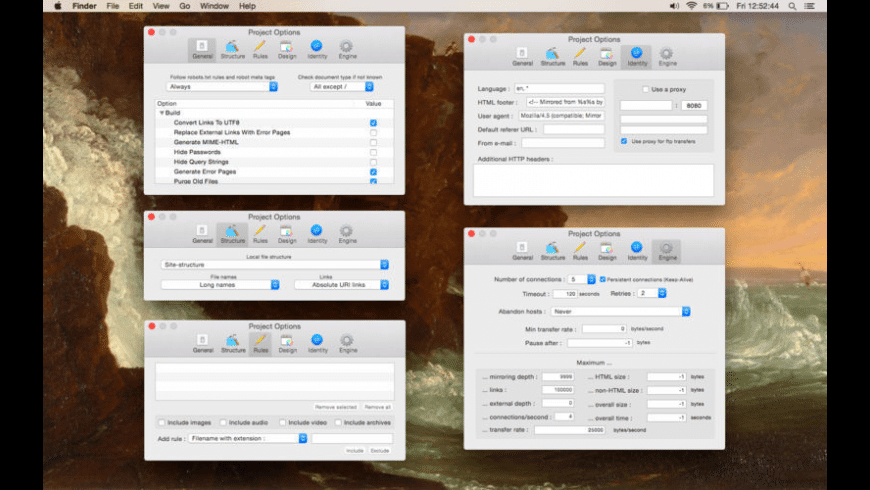Switch to General icon in the connections window
Screen dimensions: 870x490
click(x=522, y=251)
